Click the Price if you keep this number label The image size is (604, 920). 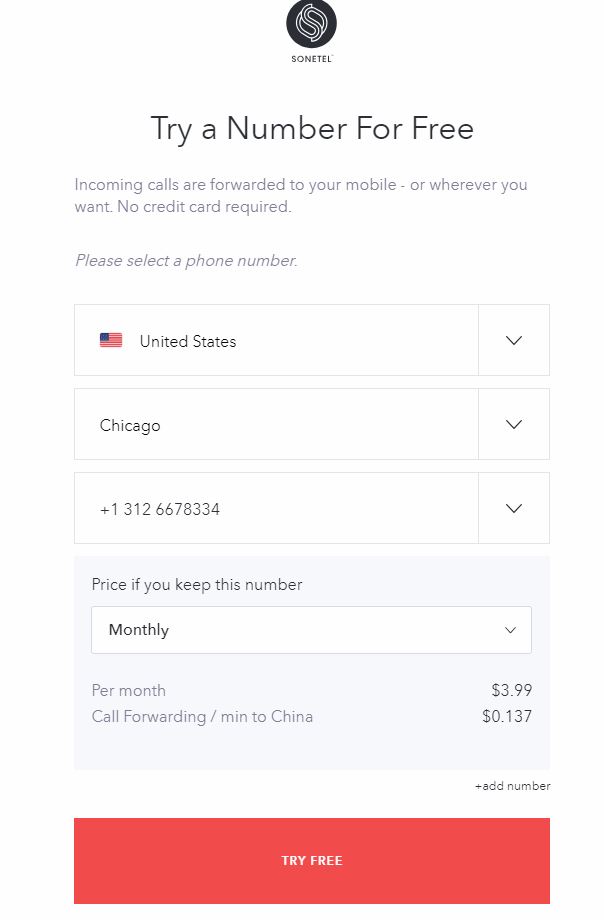[197, 584]
